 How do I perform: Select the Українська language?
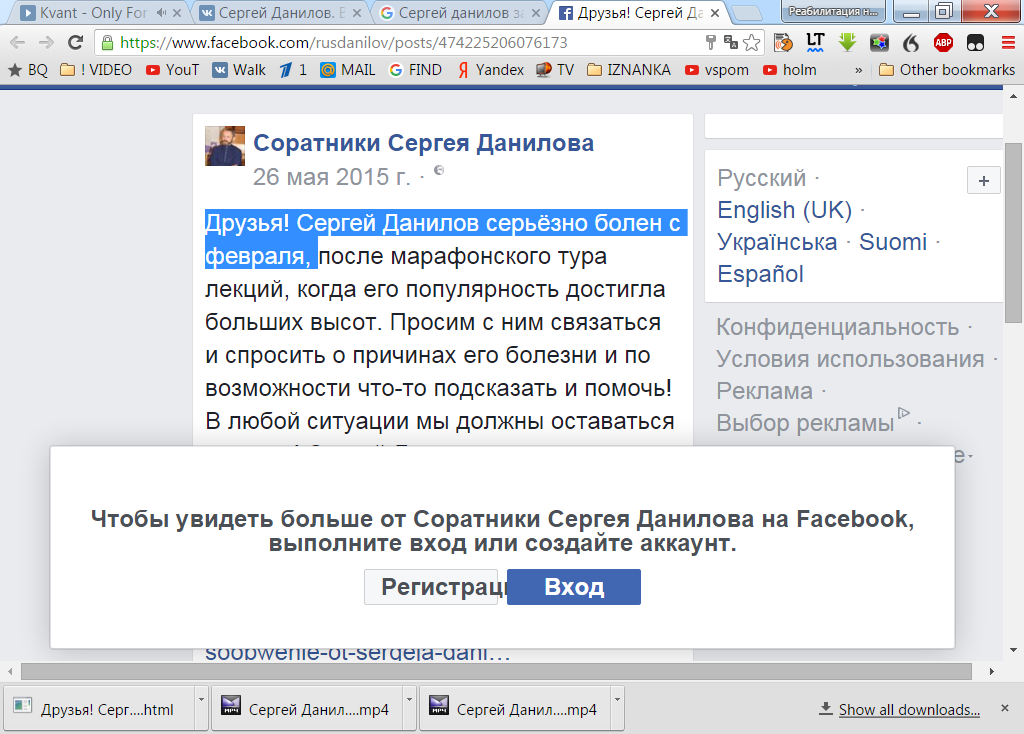click(x=777, y=242)
